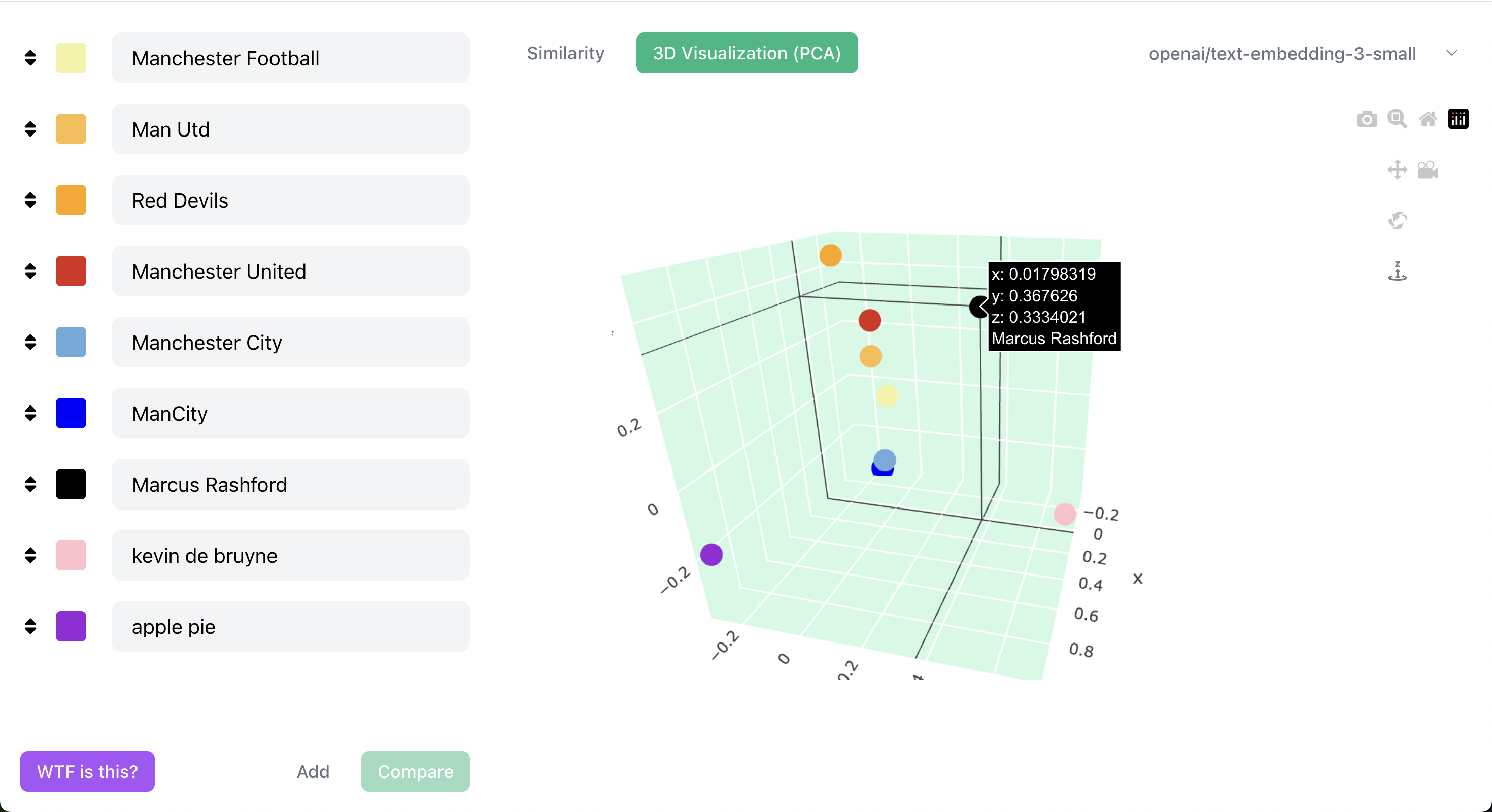The image size is (1492, 812).
Task: Select the Zoom tool in plot toolbar
Action: pos(1397,119)
